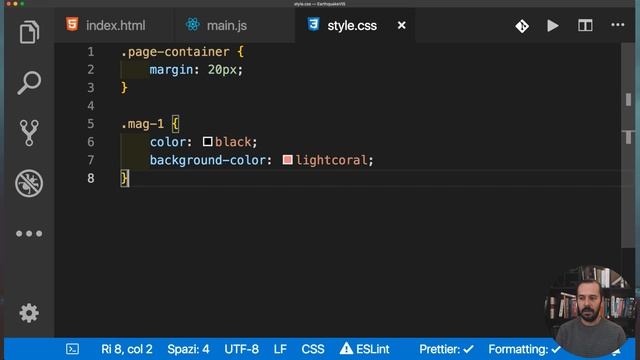Open the Manage gear icon

click(x=29, y=313)
